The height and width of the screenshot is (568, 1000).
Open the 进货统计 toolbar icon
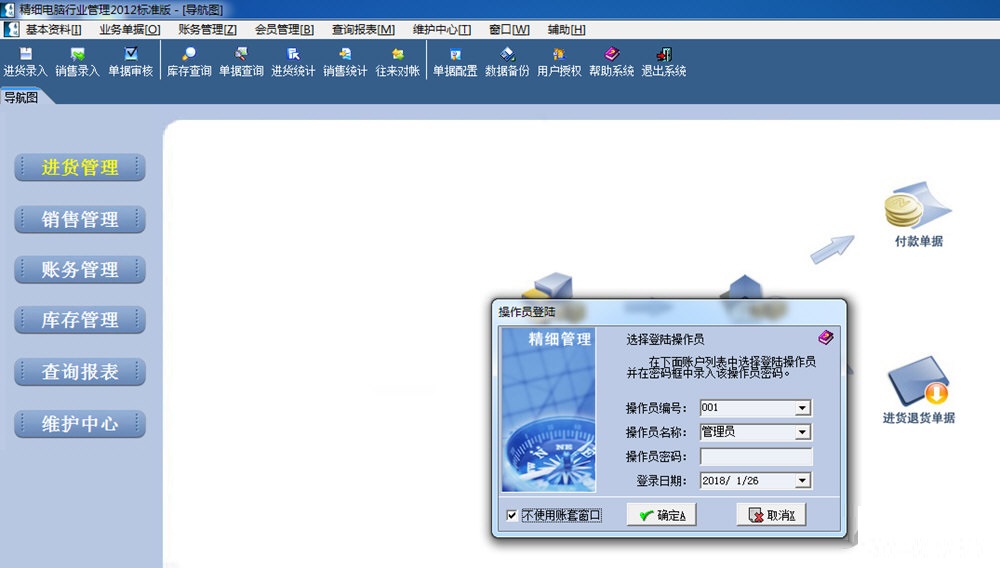coord(293,62)
